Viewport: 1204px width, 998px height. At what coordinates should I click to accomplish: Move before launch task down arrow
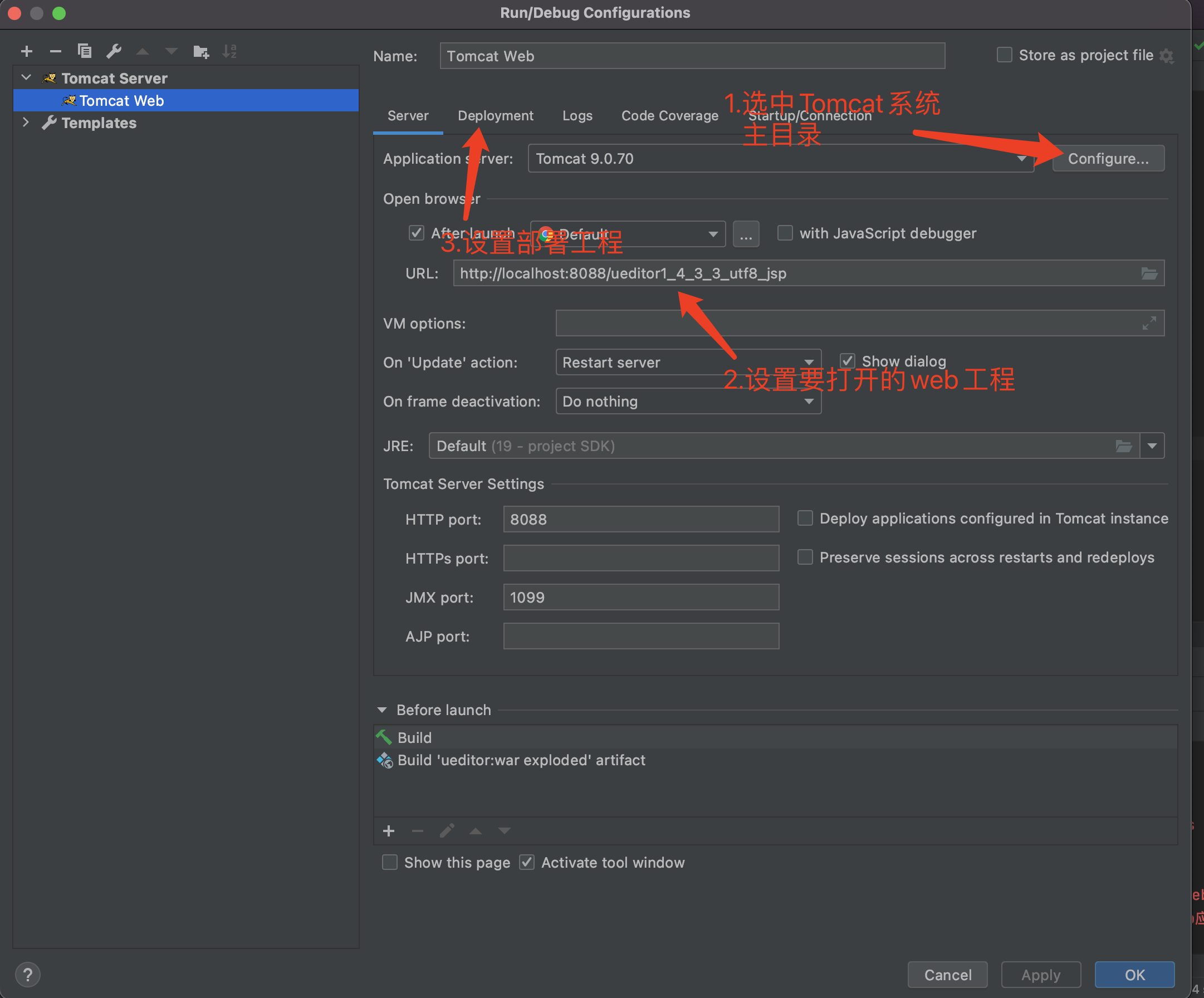pos(504,830)
